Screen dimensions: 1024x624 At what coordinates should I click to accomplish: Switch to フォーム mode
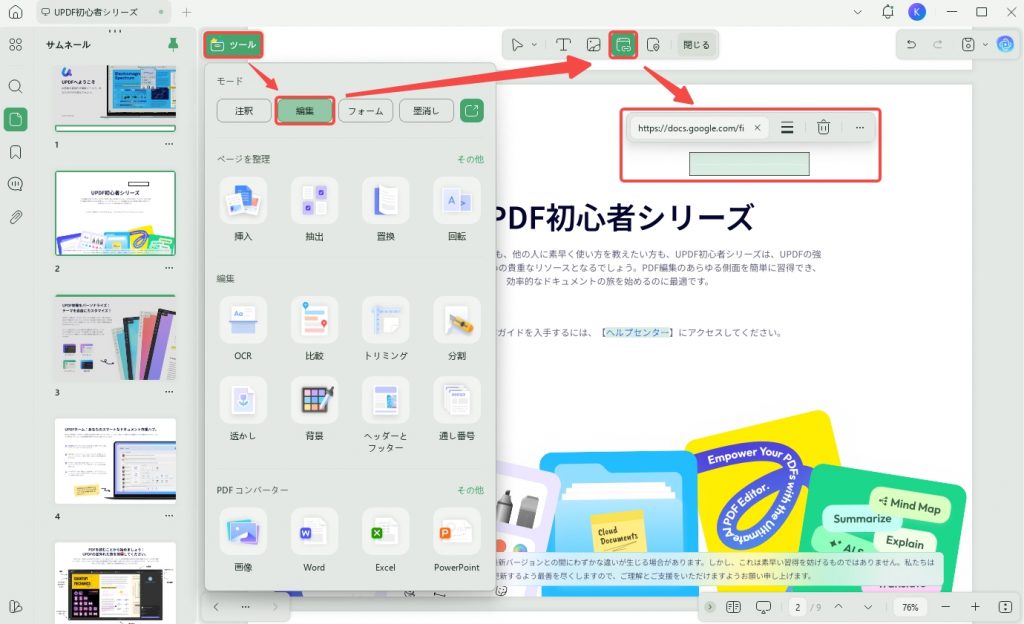point(366,111)
